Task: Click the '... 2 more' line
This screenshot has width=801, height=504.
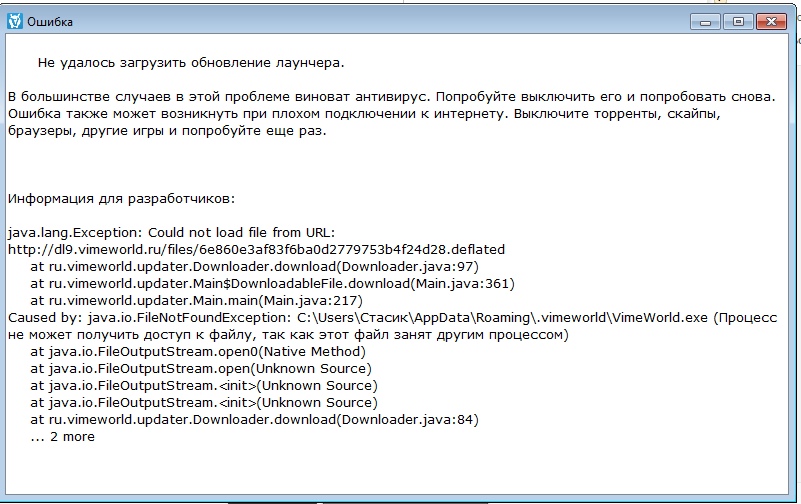Action: 62,437
